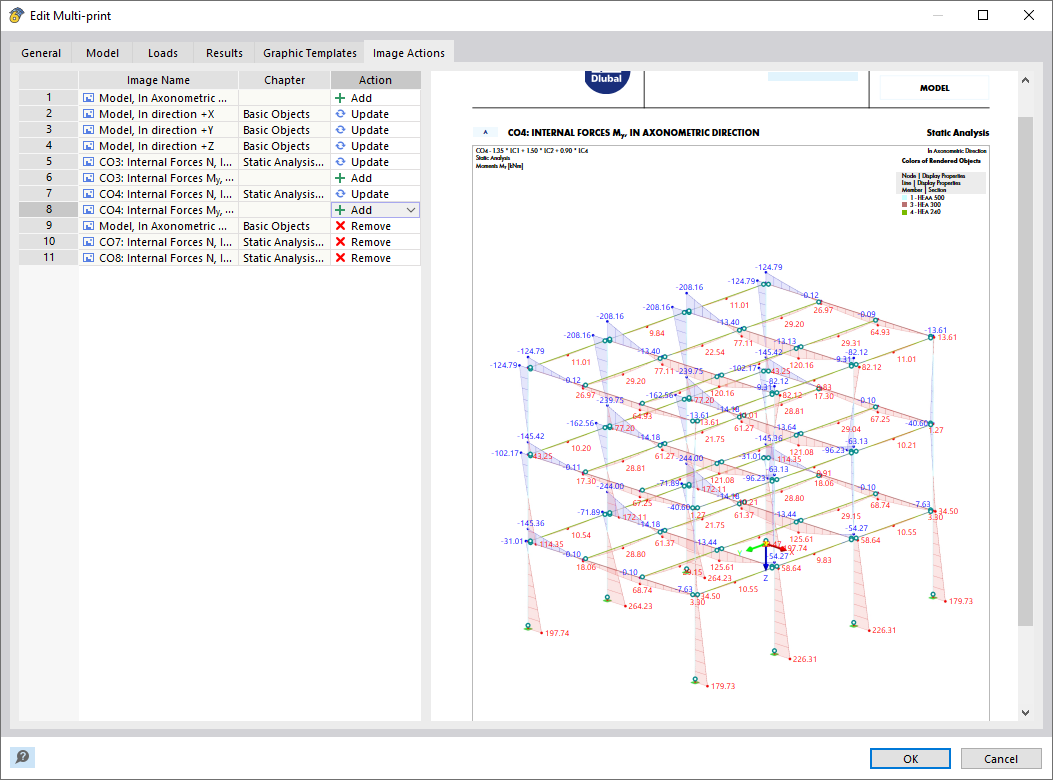Click image icon of Model, In direction +Z
Viewport: 1053px width, 780px height.
[x=88, y=146]
